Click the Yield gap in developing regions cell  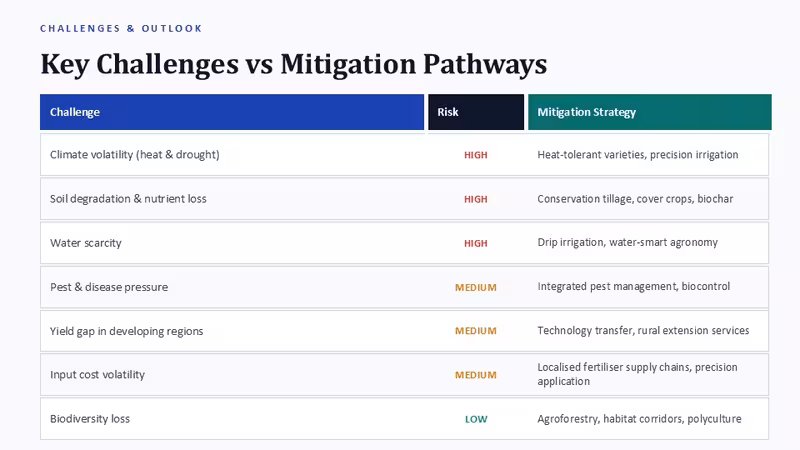coord(127,331)
